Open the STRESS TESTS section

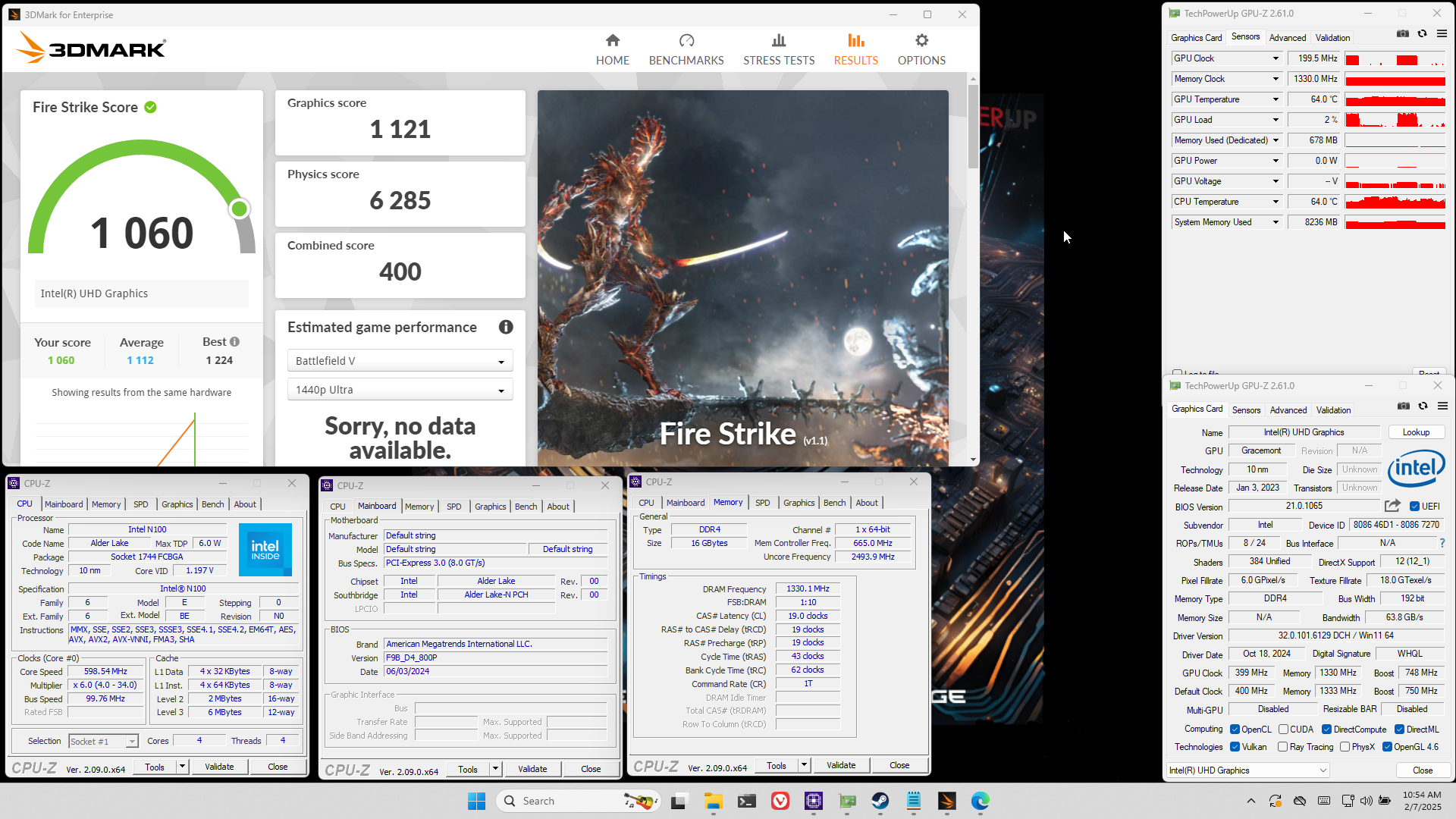tap(779, 50)
